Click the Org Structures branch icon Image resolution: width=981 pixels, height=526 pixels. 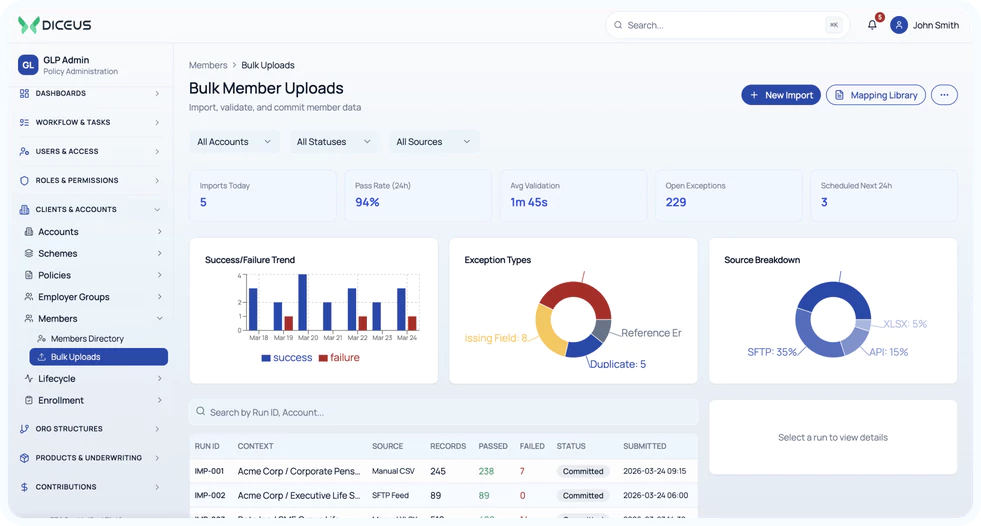coord(24,429)
